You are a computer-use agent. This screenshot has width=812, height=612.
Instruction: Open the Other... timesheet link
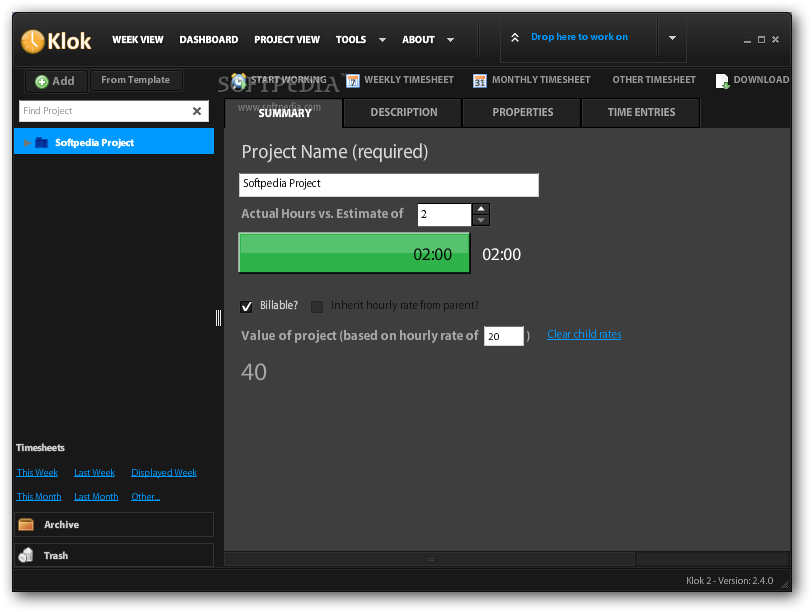click(146, 497)
